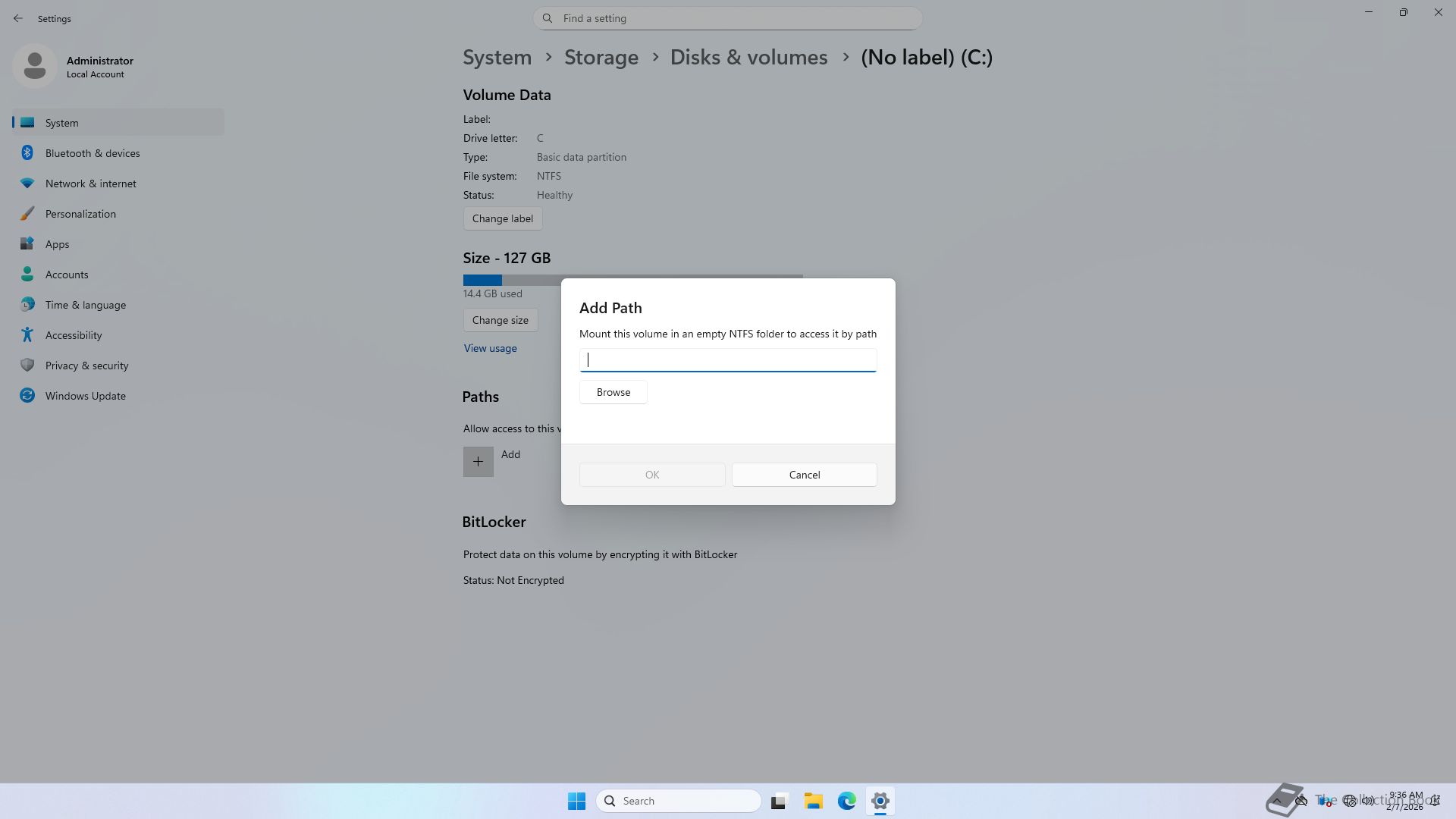Click Privacy & security shield icon
Viewport: 1456px width, 819px height.
27,366
